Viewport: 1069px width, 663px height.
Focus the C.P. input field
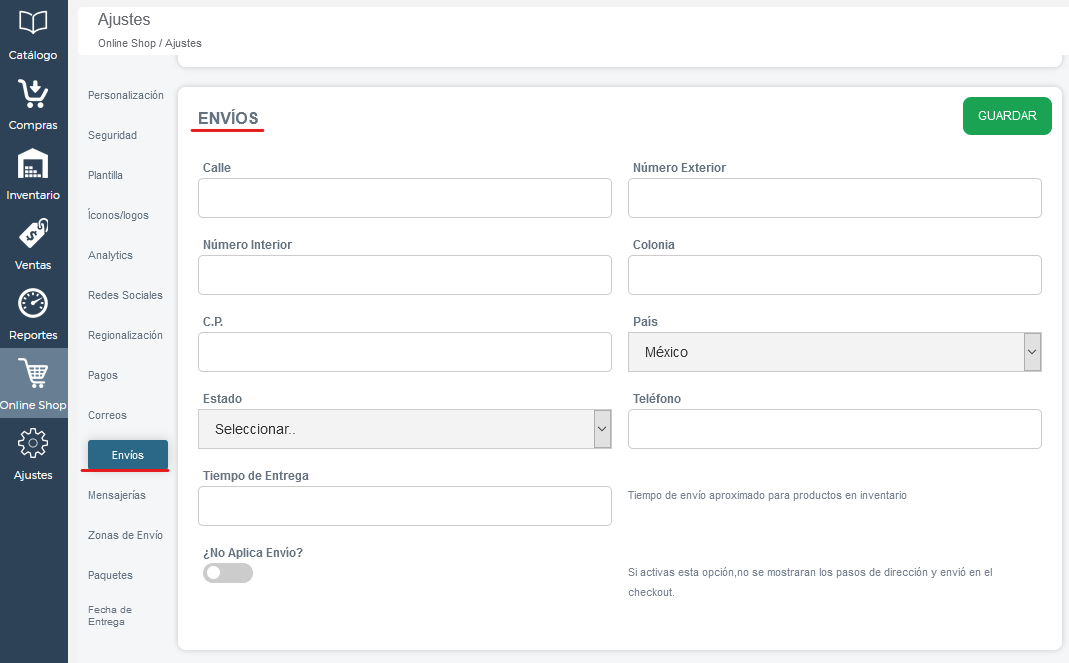(x=404, y=352)
